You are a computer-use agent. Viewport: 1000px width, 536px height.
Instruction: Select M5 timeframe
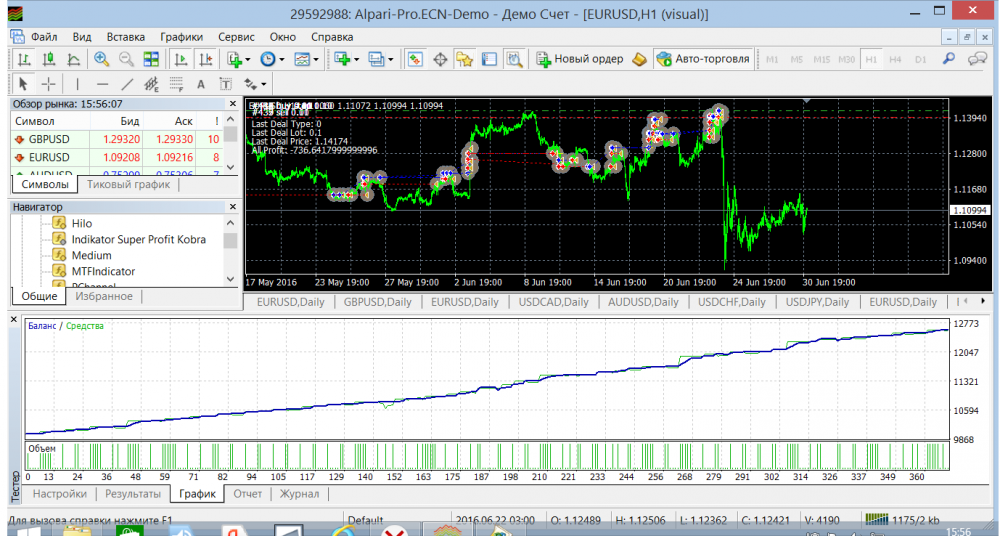click(x=797, y=59)
